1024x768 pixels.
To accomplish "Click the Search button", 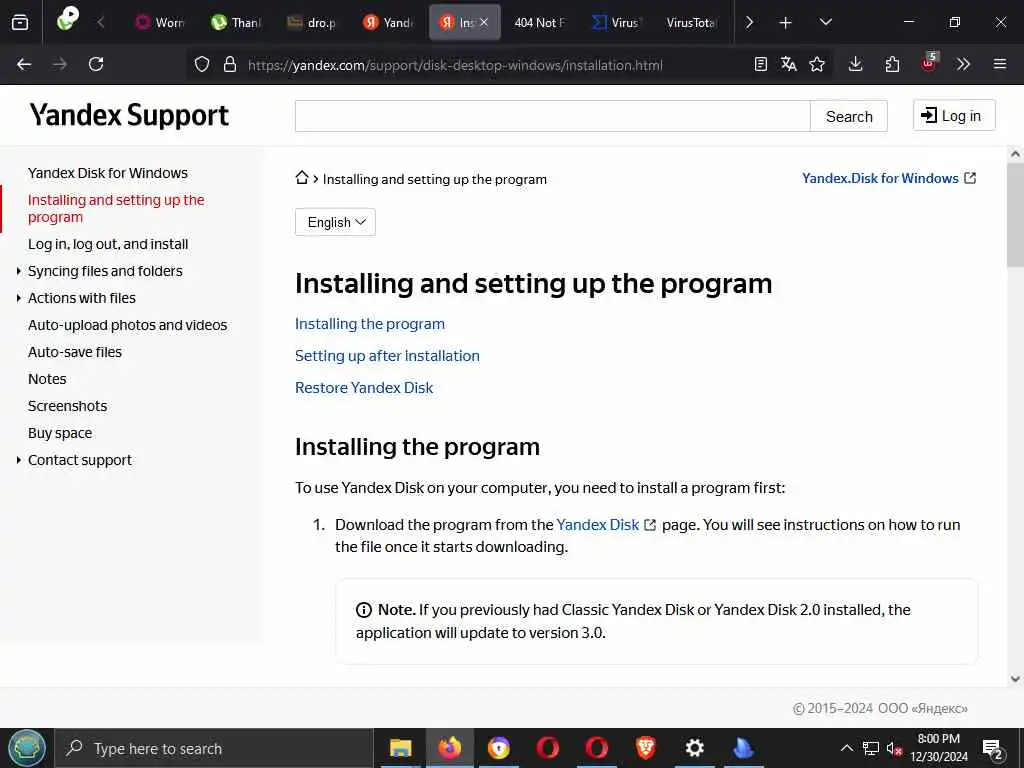I will 848,116.
